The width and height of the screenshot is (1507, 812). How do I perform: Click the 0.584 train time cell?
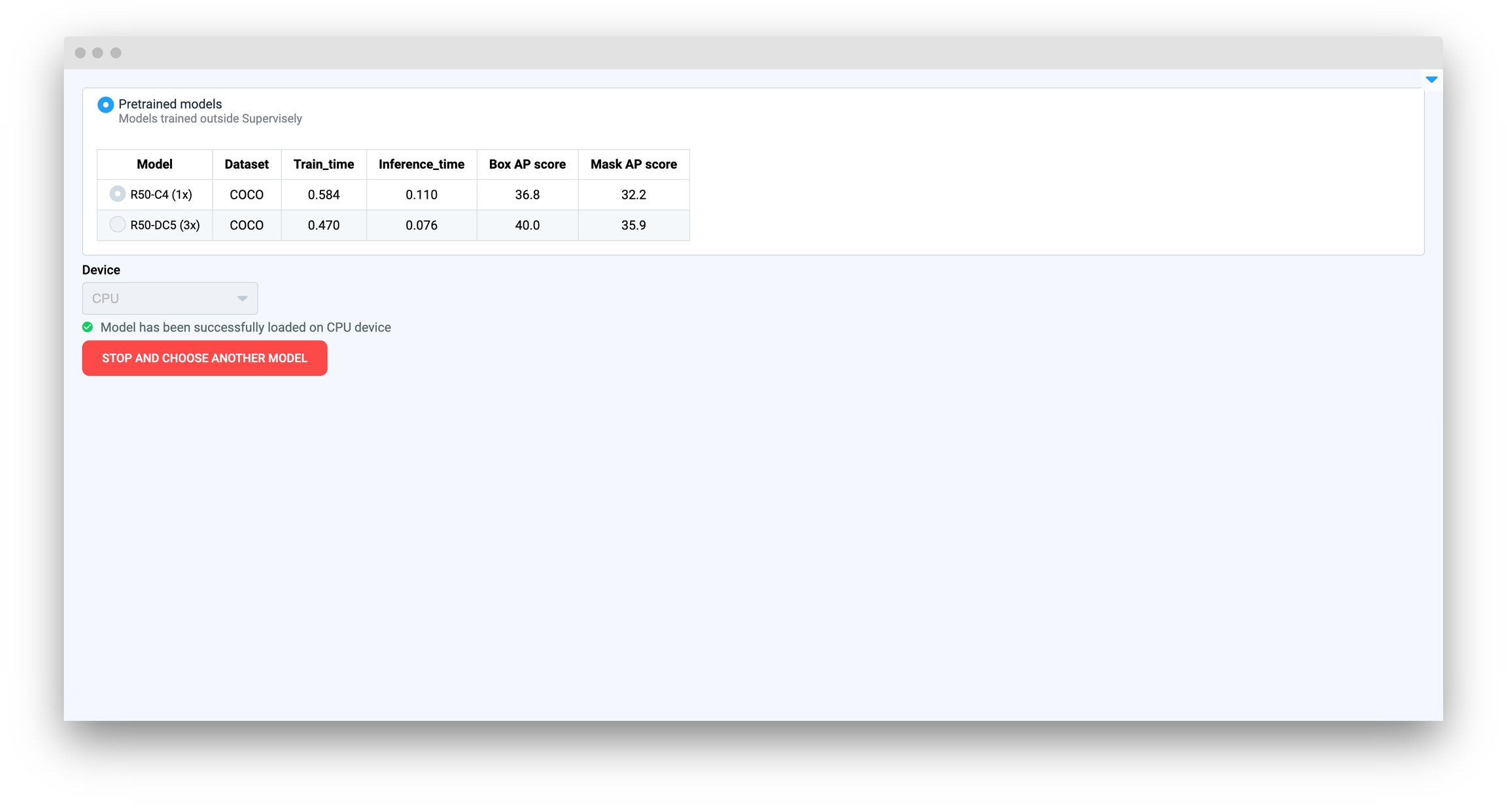click(x=324, y=195)
